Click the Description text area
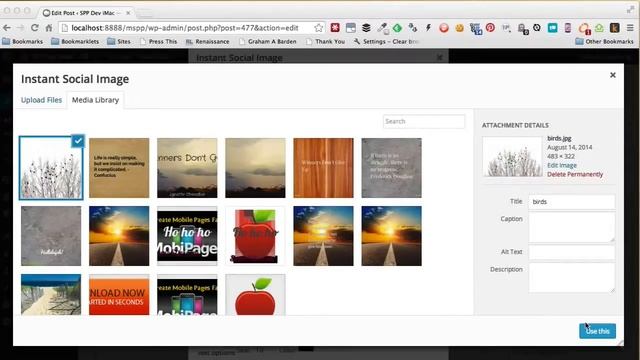 [x=571, y=278]
